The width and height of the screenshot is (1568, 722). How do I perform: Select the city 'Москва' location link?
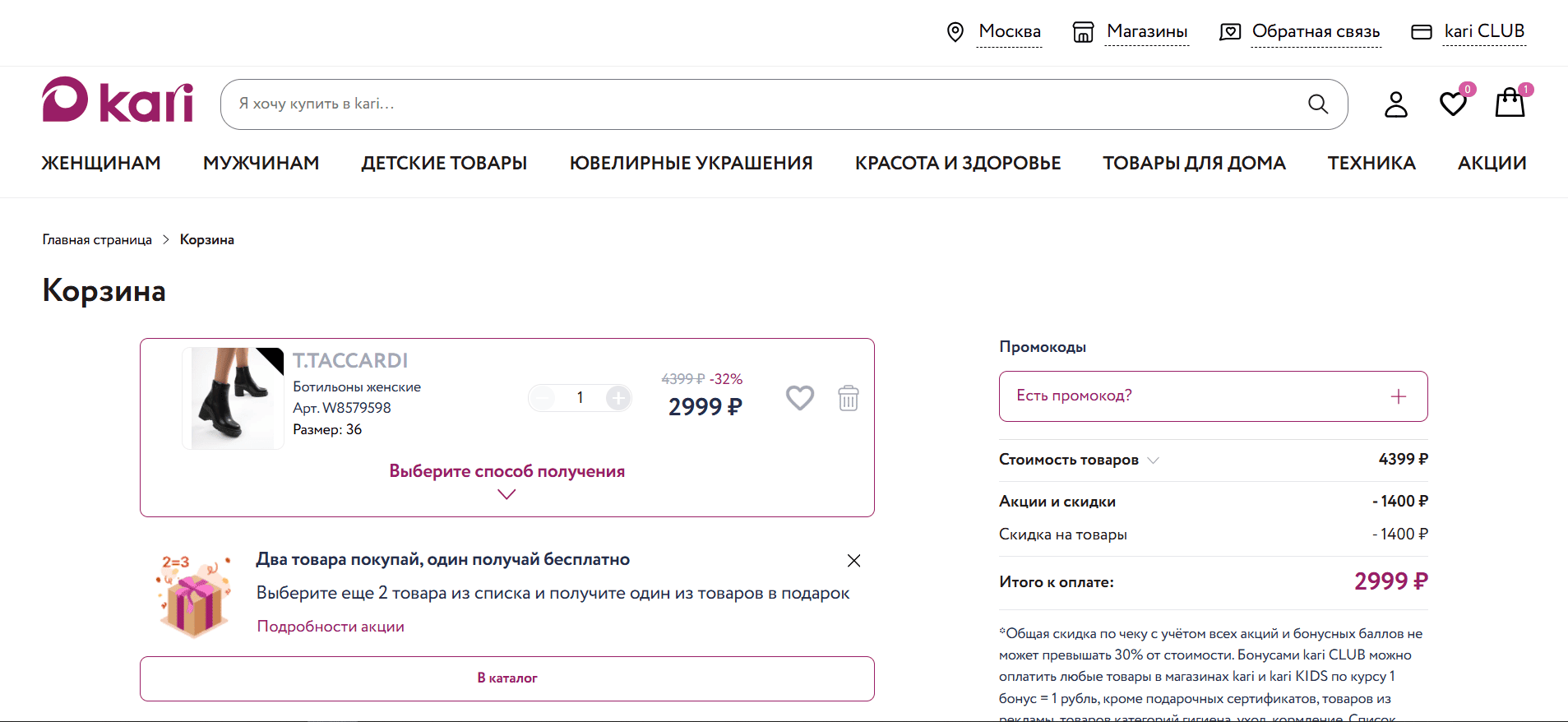1009,32
